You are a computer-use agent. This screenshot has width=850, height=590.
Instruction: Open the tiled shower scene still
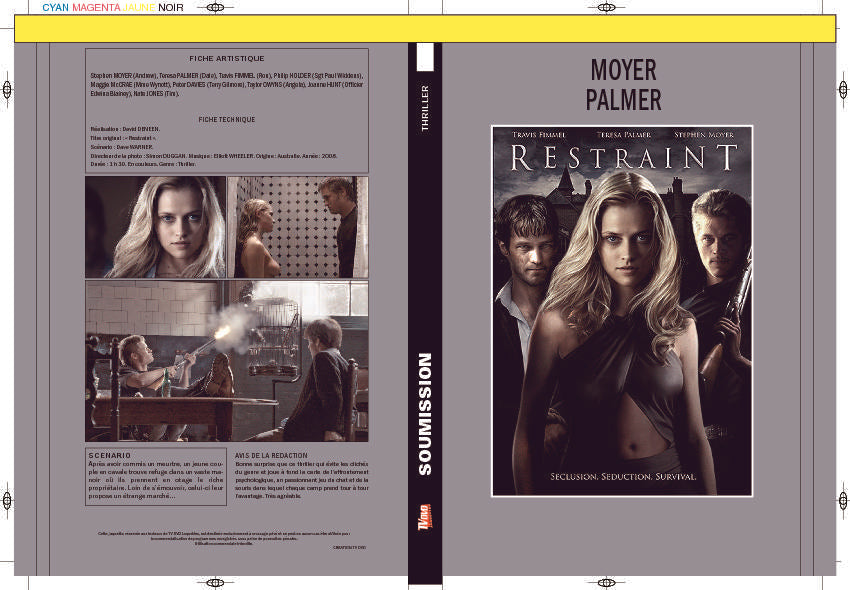click(298, 227)
